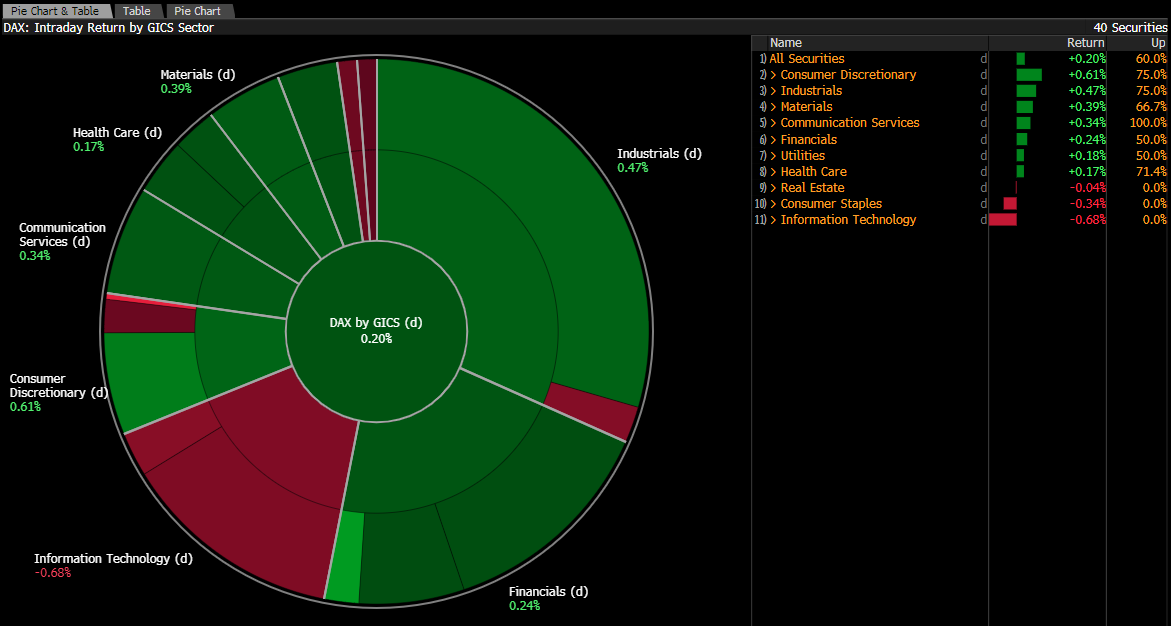The image size is (1171, 626).
Task: Expand the Health Care row chevron
Action: [774, 172]
